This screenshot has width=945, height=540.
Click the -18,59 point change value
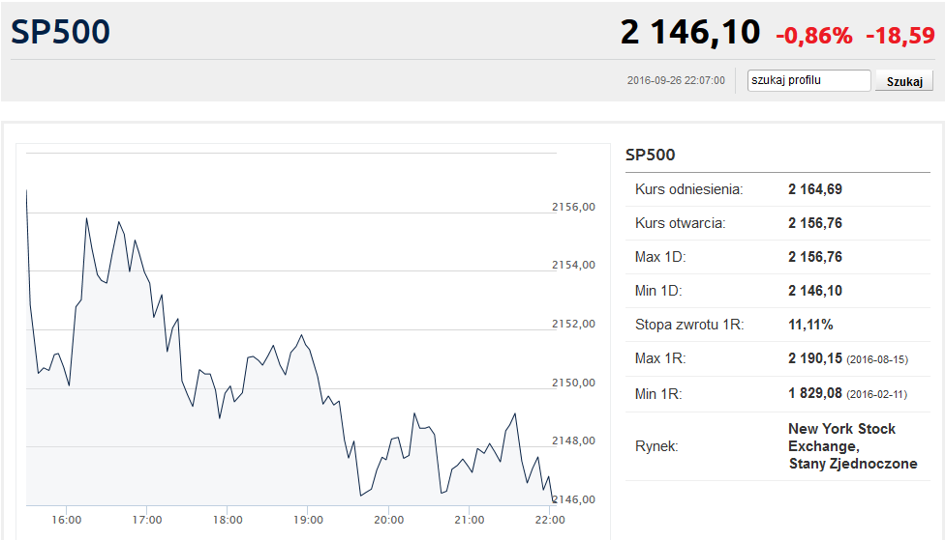click(x=900, y=36)
